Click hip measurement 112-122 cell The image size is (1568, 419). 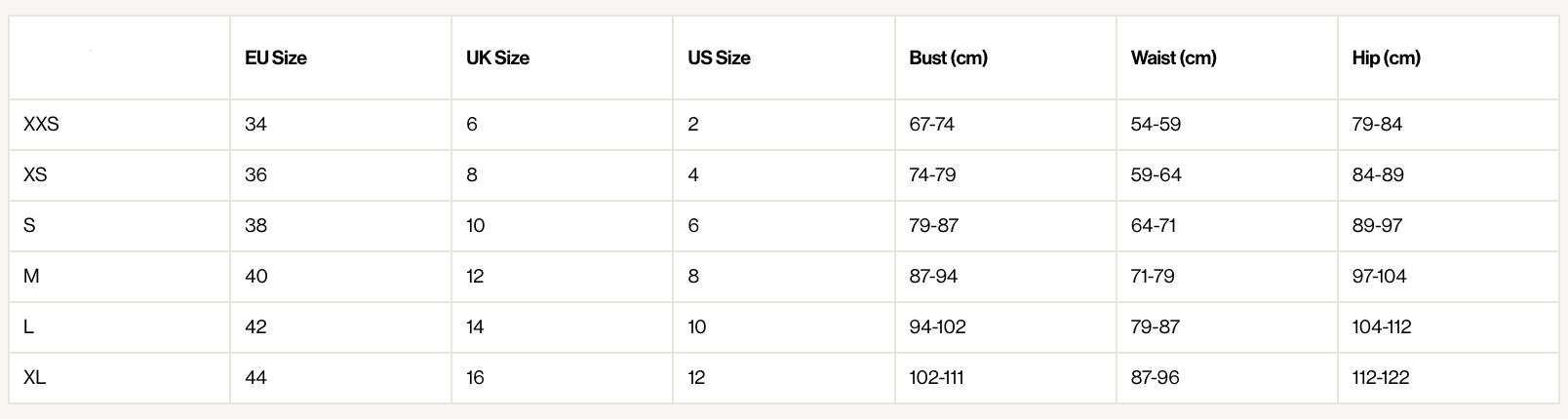click(1381, 378)
